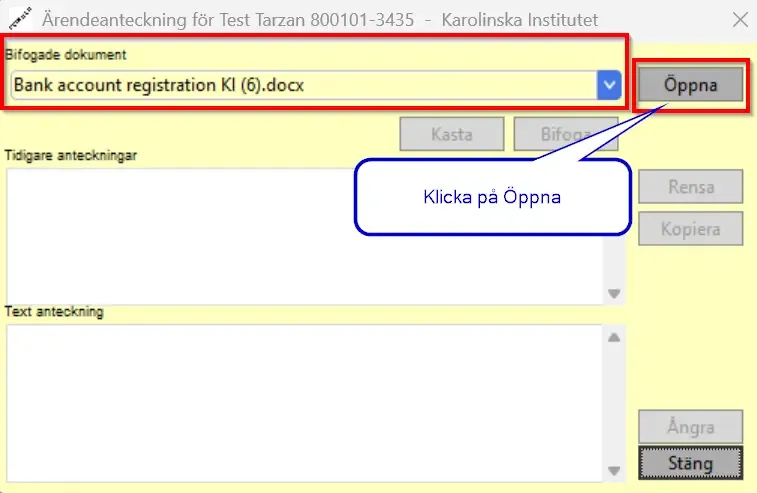Click the Bifogade dokument label

66,55
